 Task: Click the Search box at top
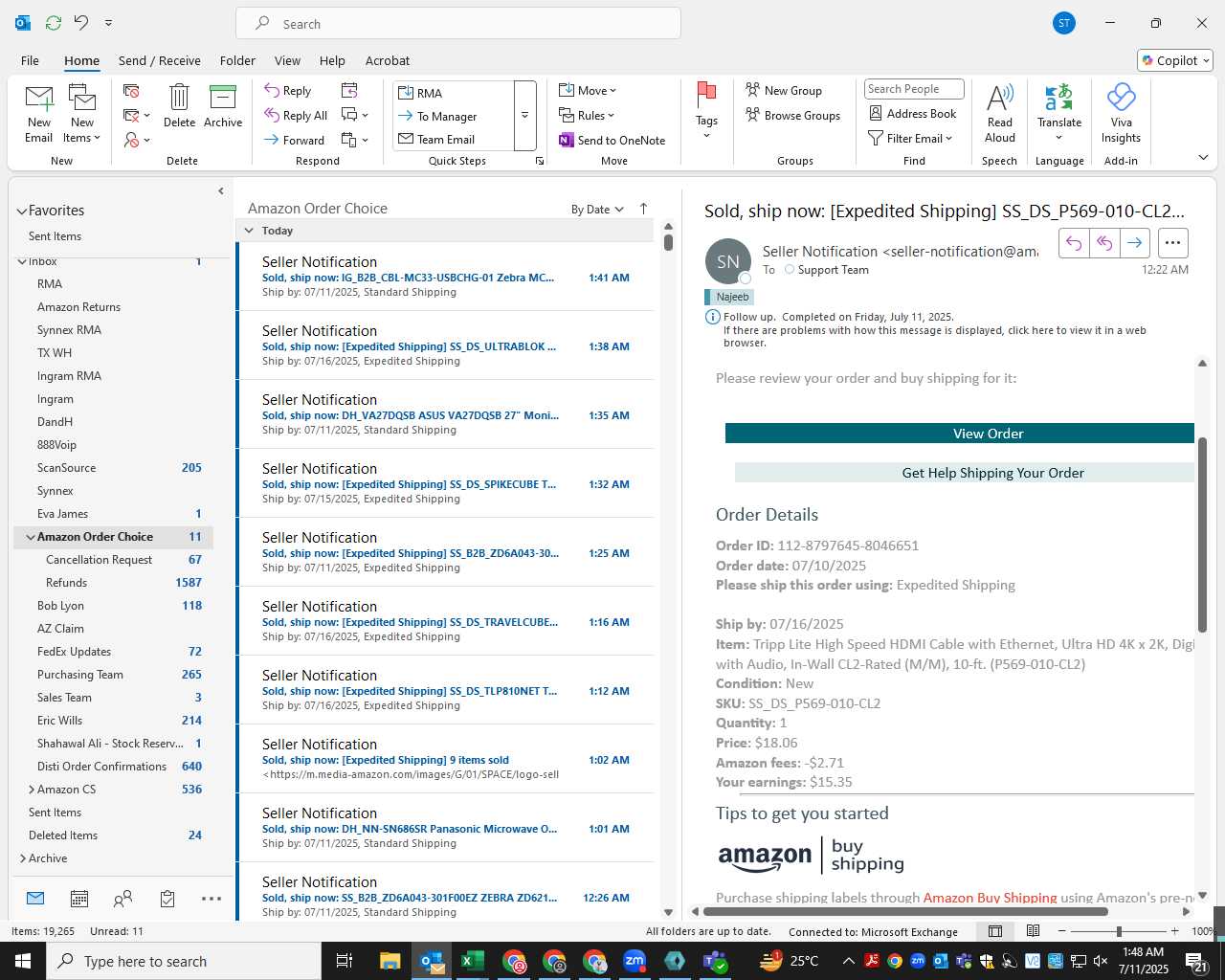click(458, 24)
